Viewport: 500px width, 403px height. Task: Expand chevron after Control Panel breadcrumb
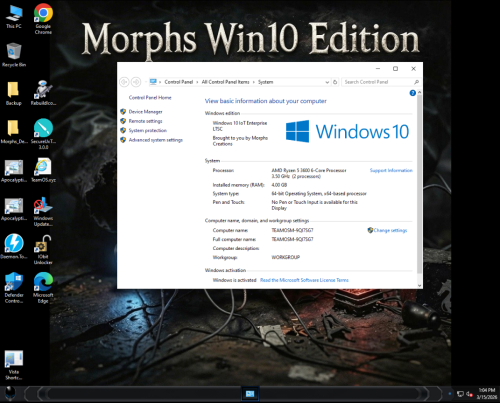tap(197, 82)
